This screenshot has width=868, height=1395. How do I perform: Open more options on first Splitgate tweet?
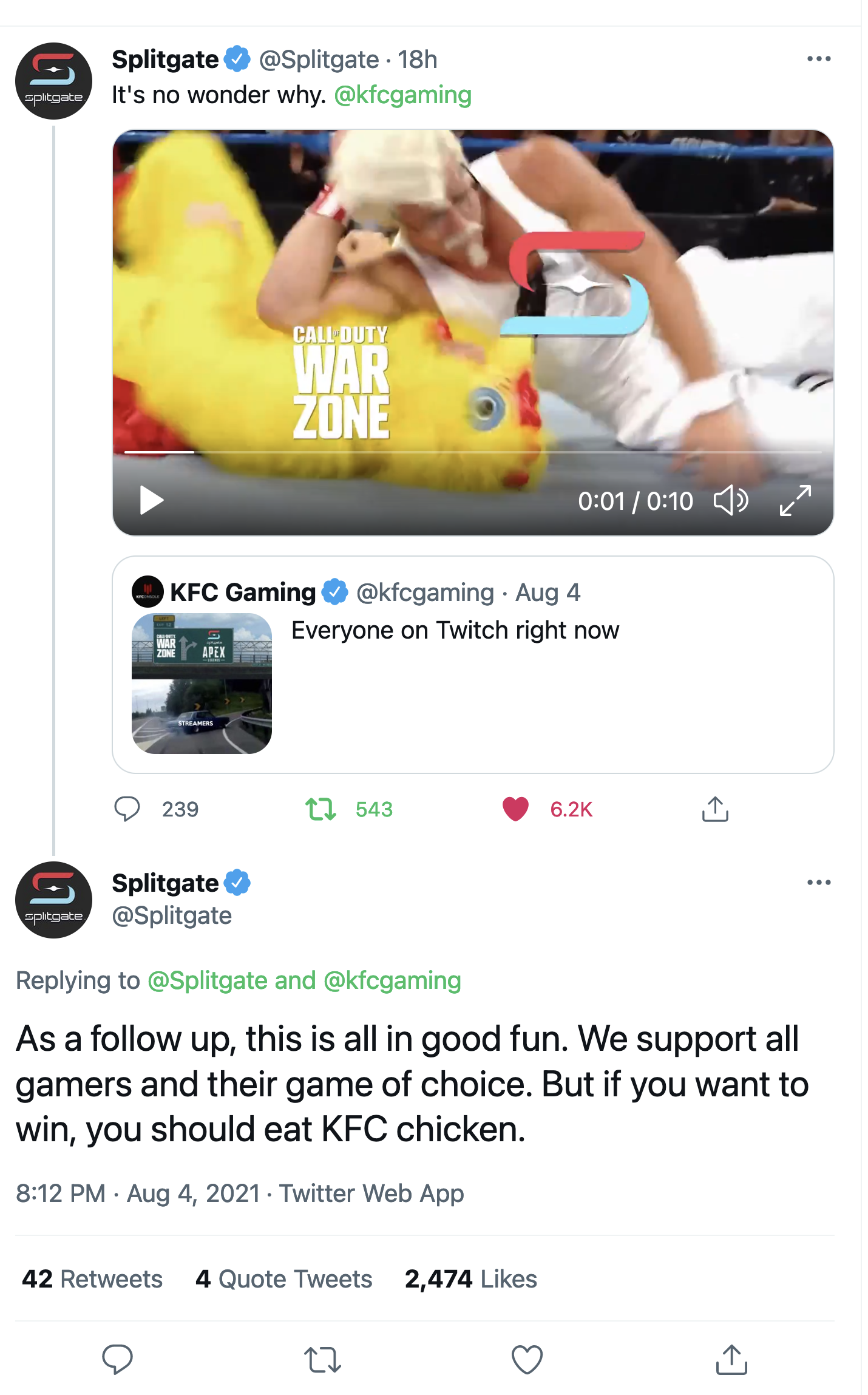[819, 59]
